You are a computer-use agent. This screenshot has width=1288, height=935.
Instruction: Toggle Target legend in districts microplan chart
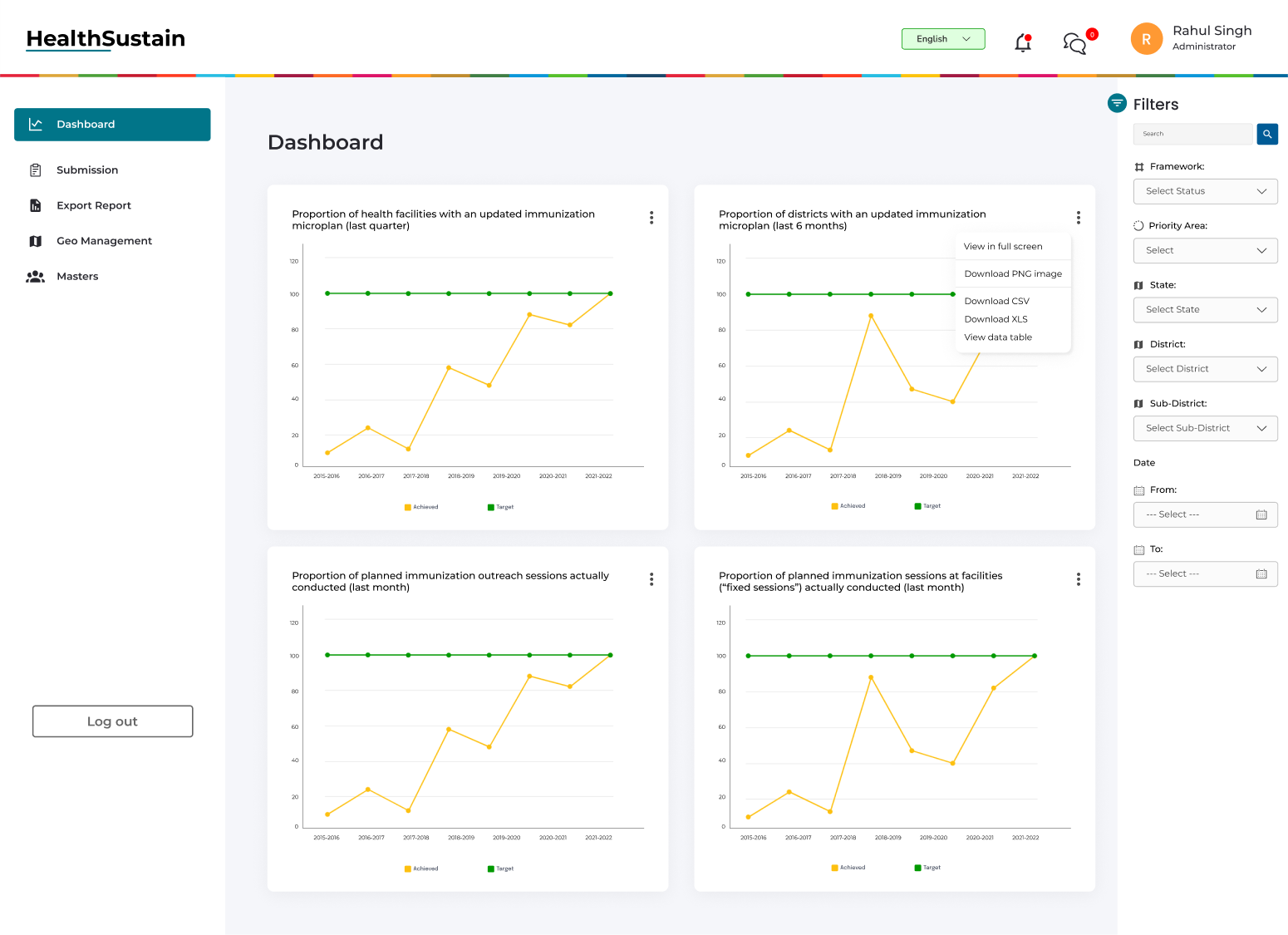click(x=928, y=506)
